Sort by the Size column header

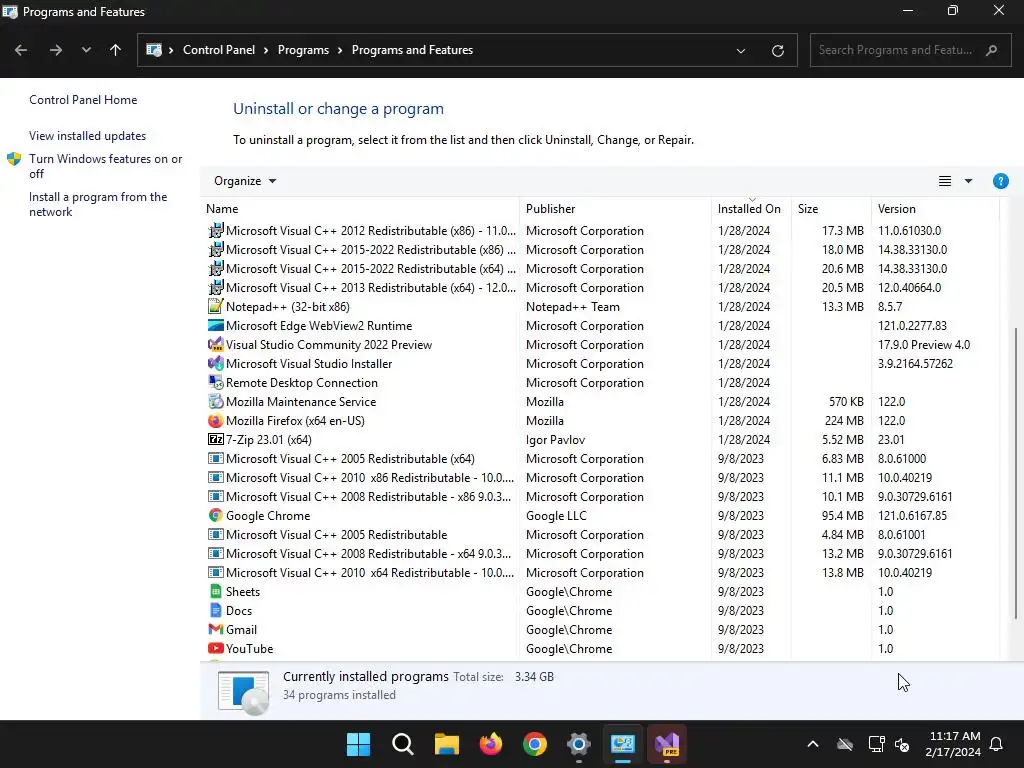tap(831, 209)
